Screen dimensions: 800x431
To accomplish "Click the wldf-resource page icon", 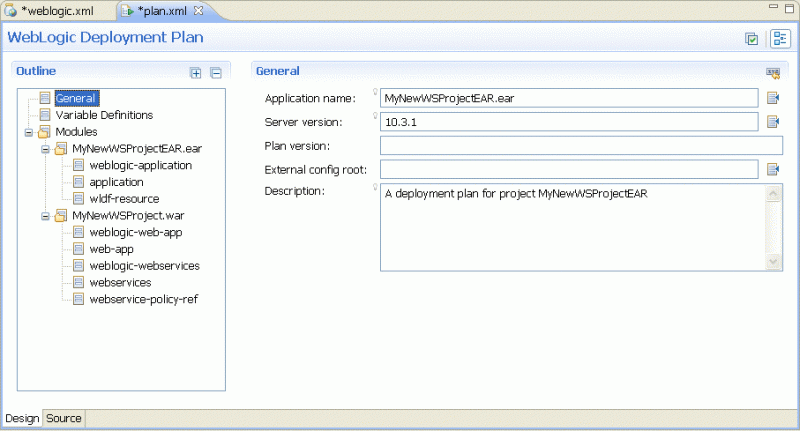I will (x=78, y=198).
